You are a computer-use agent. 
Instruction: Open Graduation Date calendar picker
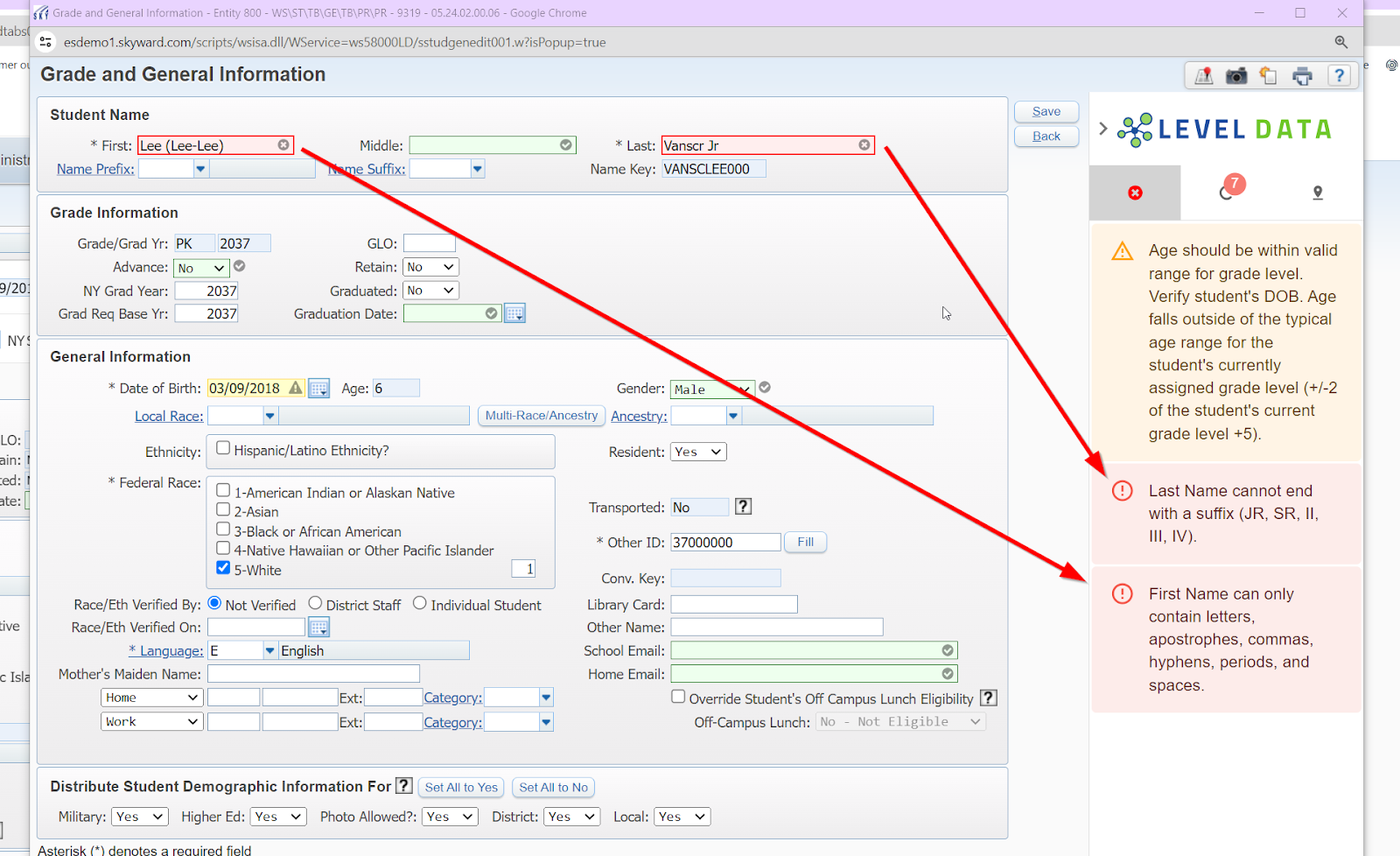tap(514, 313)
